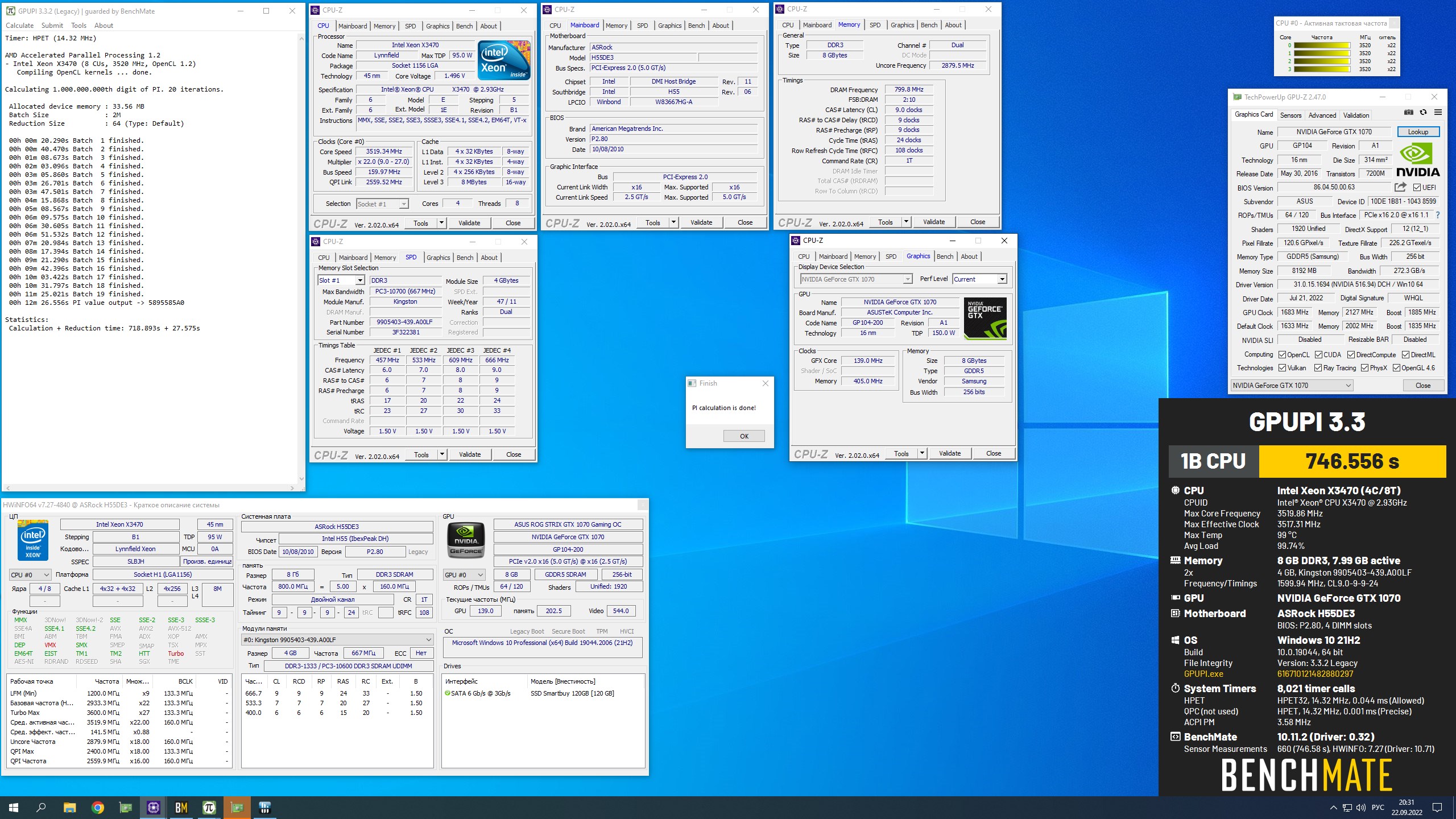Click network tray icon
The width and height of the screenshot is (1456, 819).
click(x=1347, y=808)
